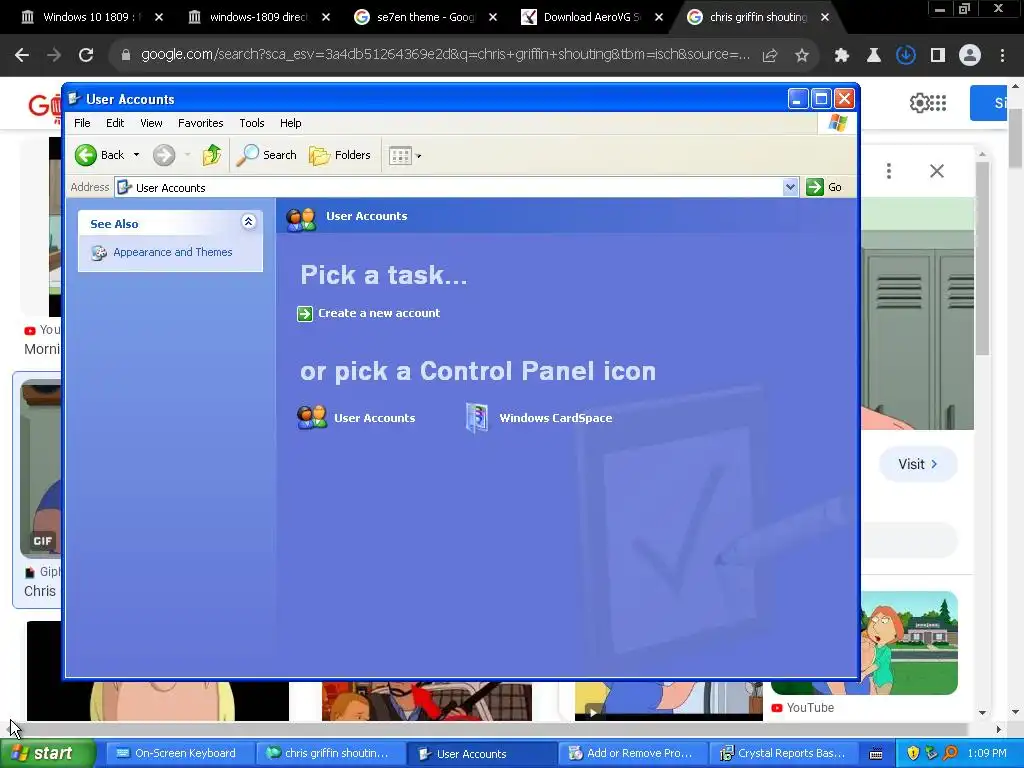This screenshot has width=1024, height=768.
Task: Click the Chrome reload icon
Action: (86, 55)
